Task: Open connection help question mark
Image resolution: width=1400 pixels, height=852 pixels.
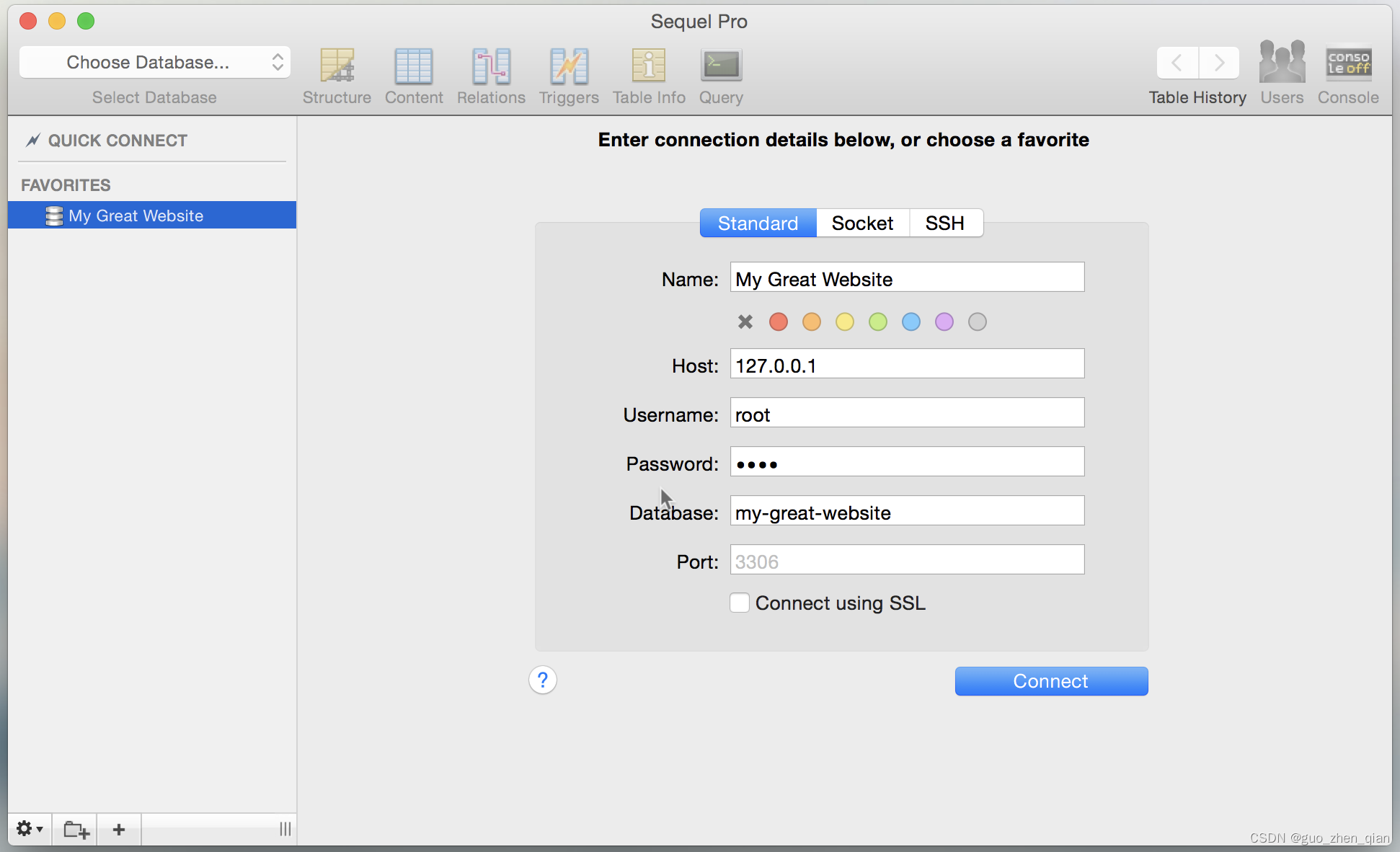Action: tap(543, 680)
